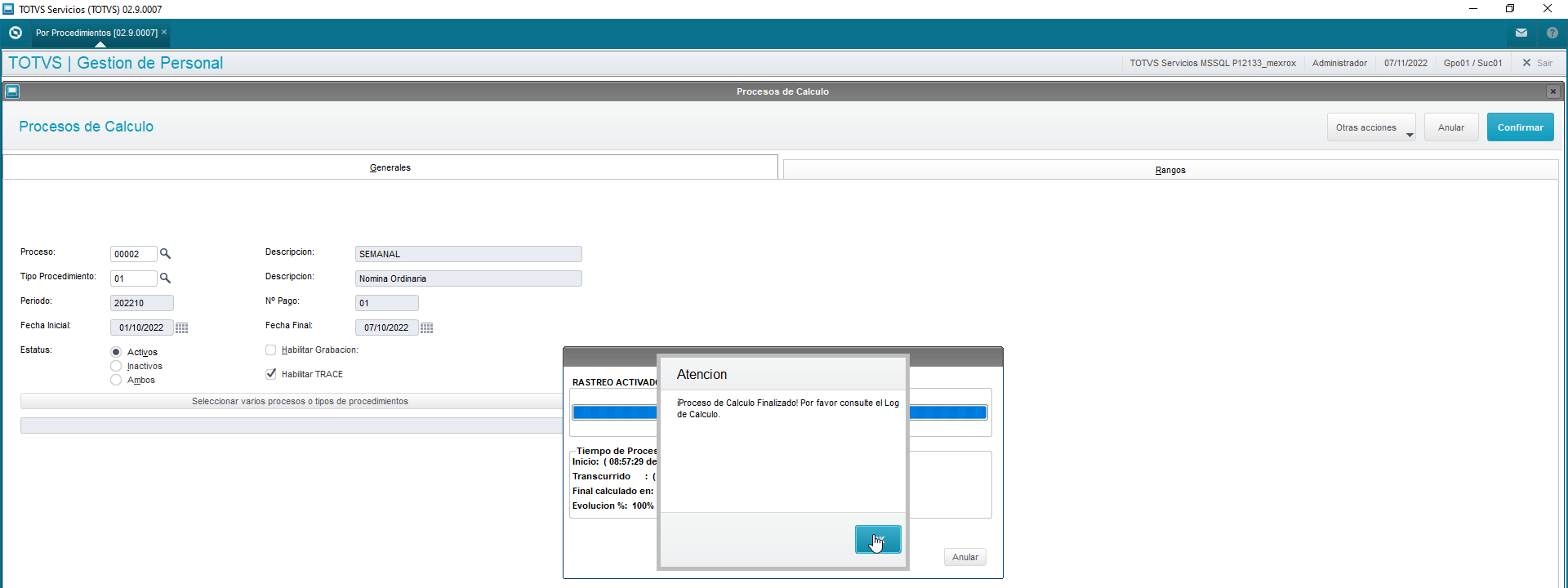This screenshot has height=588, width=1568.
Task: Expand the Otras acciones dropdown
Action: point(1371,127)
